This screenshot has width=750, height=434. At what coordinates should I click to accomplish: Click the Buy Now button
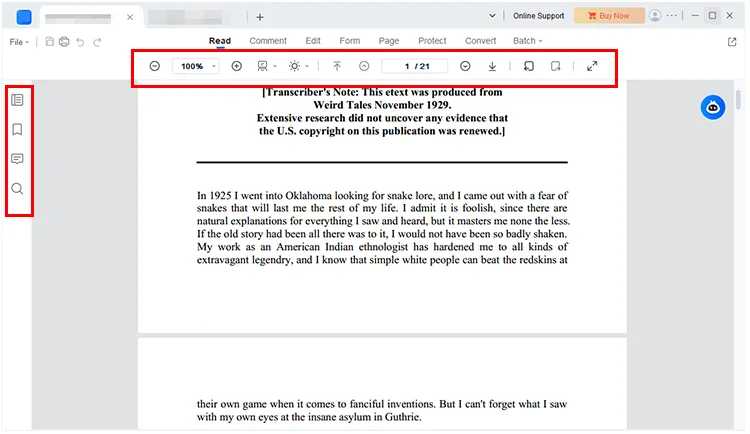[609, 16]
